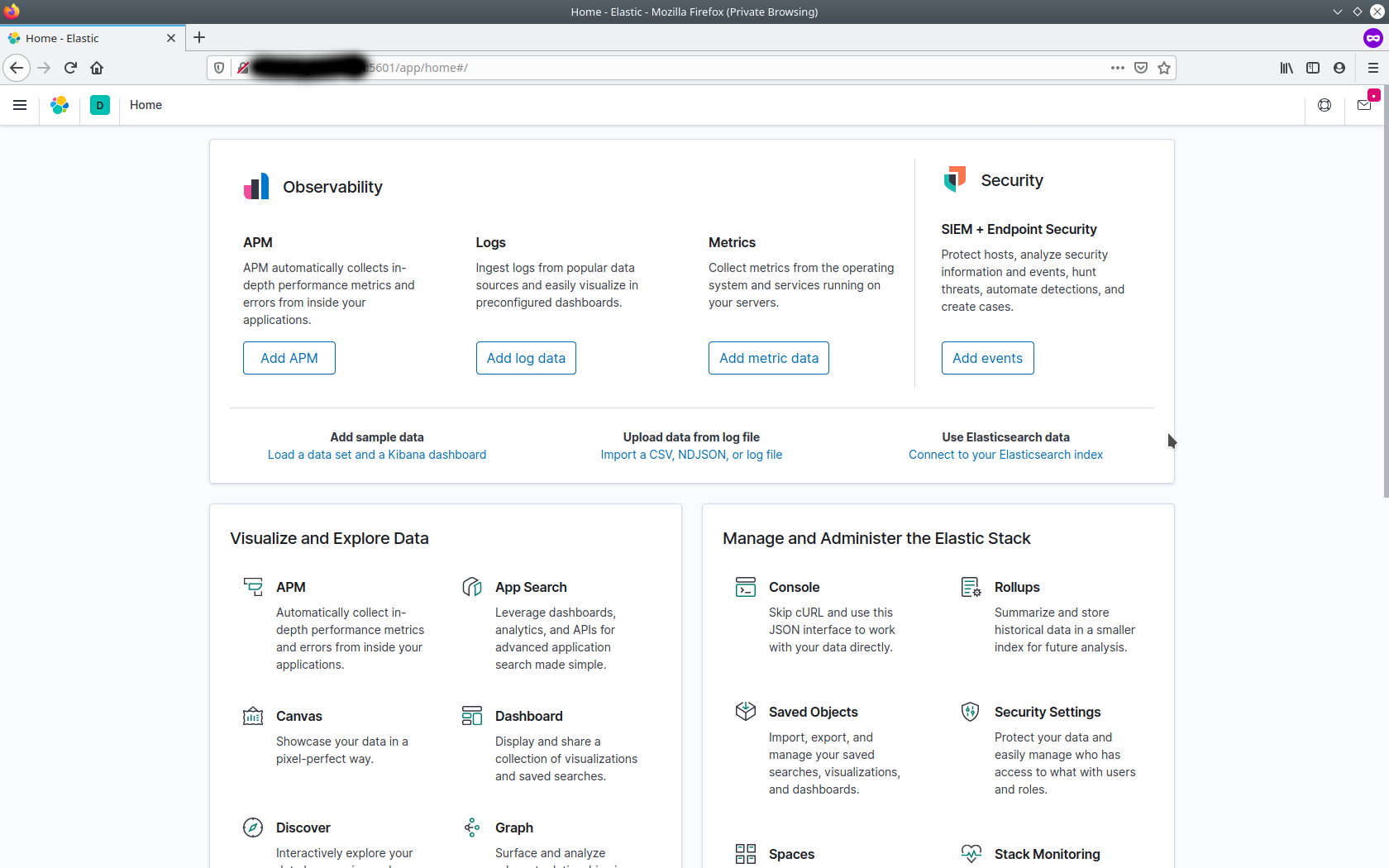This screenshot has height=868, width=1389.
Task: Click the Firefox logo in title bar
Action: tap(12, 11)
